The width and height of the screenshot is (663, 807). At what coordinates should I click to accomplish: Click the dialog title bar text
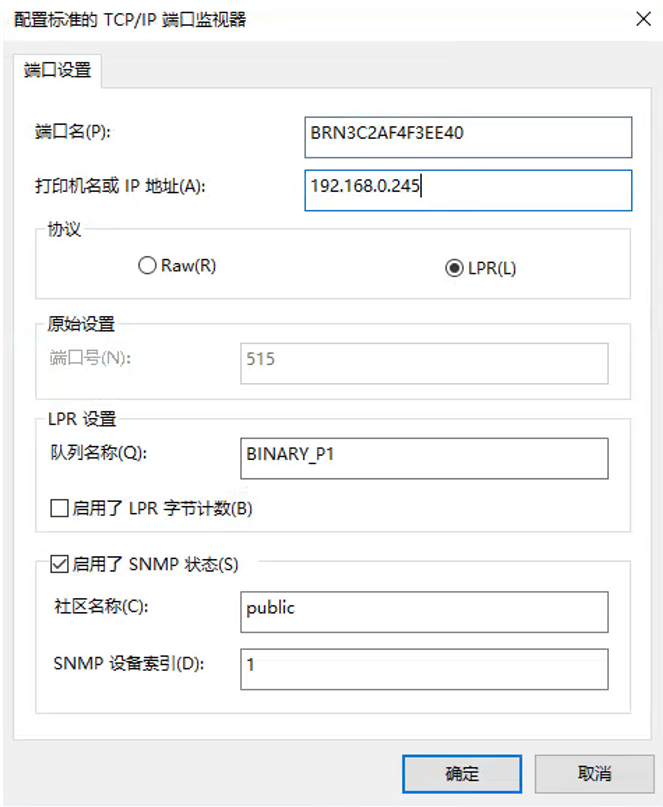click(x=128, y=19)
